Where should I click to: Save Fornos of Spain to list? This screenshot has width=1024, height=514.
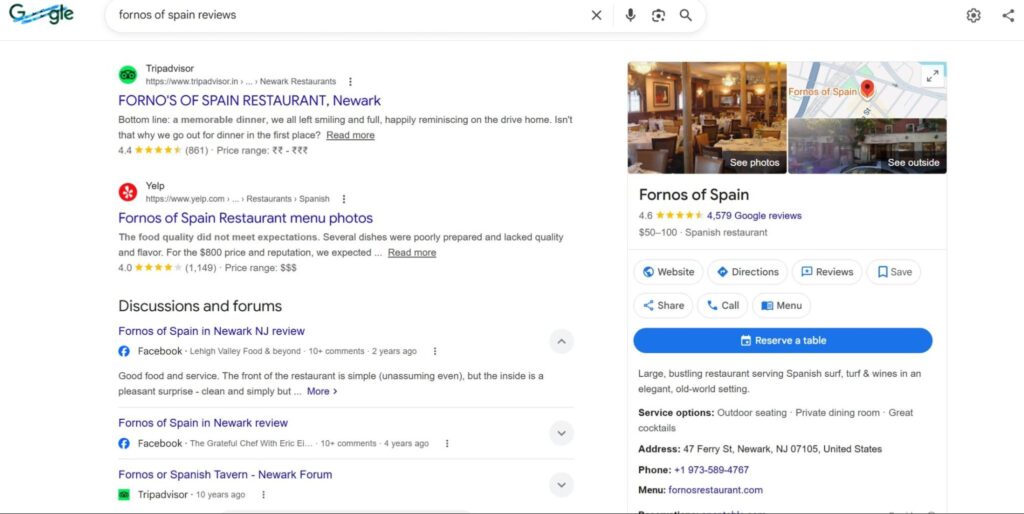click(894, 272)
